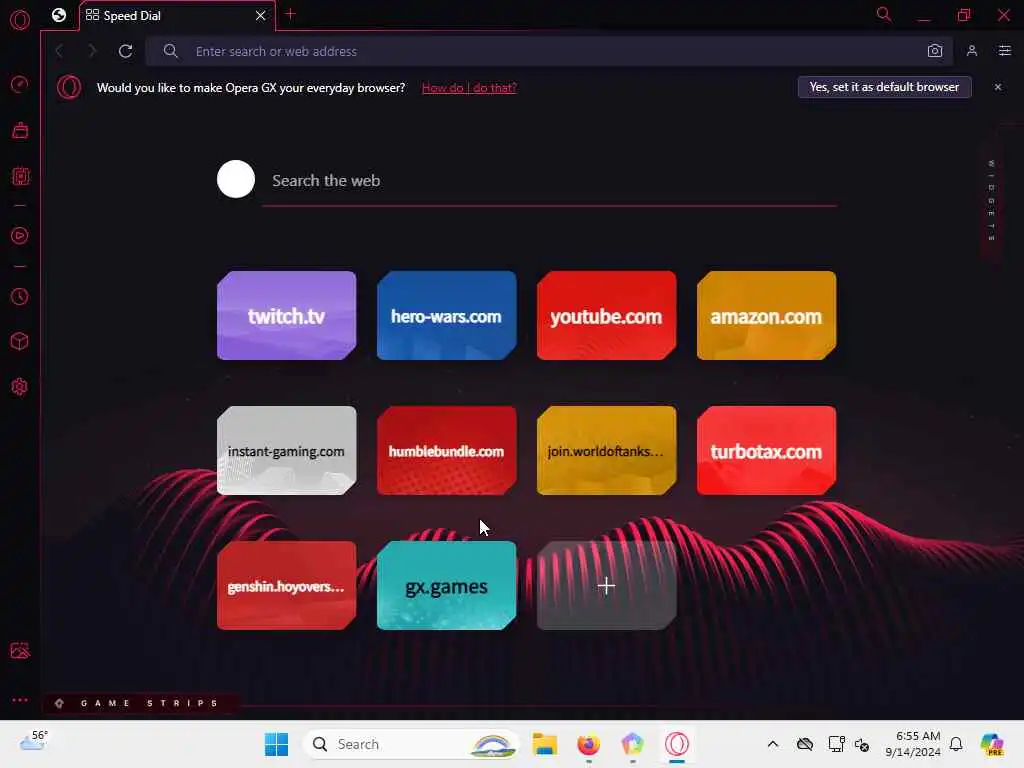Image resolution: width=1024 pixels, height=768 pixels.
Task: Open the Opera GX taskbar icon
Action: pyautogui.click(x=677, y=744)
